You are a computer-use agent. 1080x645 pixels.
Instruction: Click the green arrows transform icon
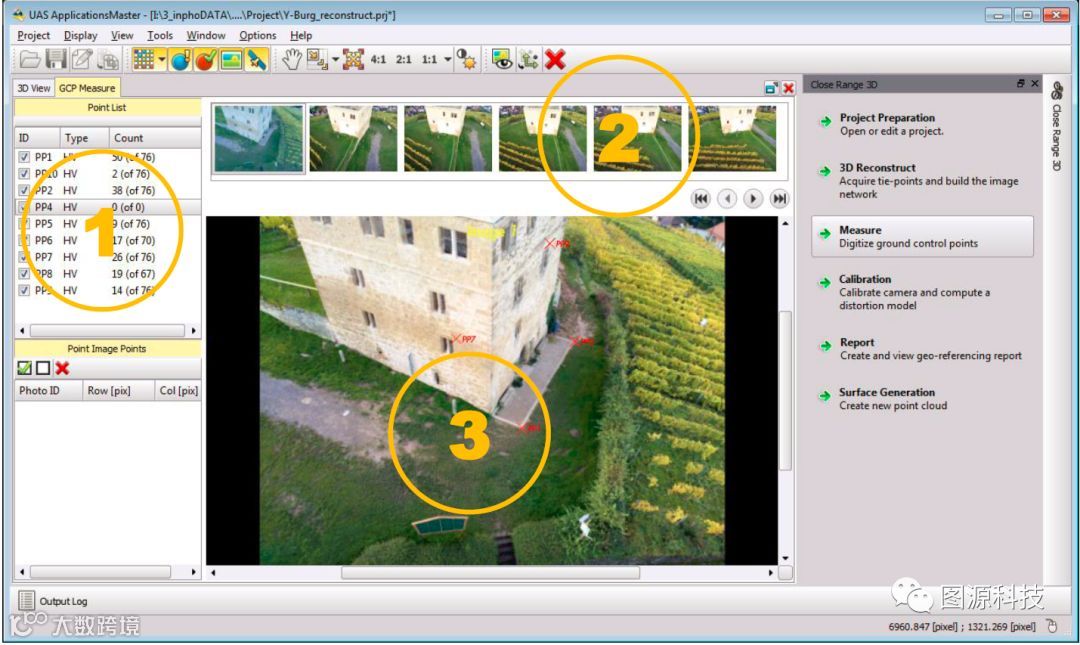pos(528,60)
